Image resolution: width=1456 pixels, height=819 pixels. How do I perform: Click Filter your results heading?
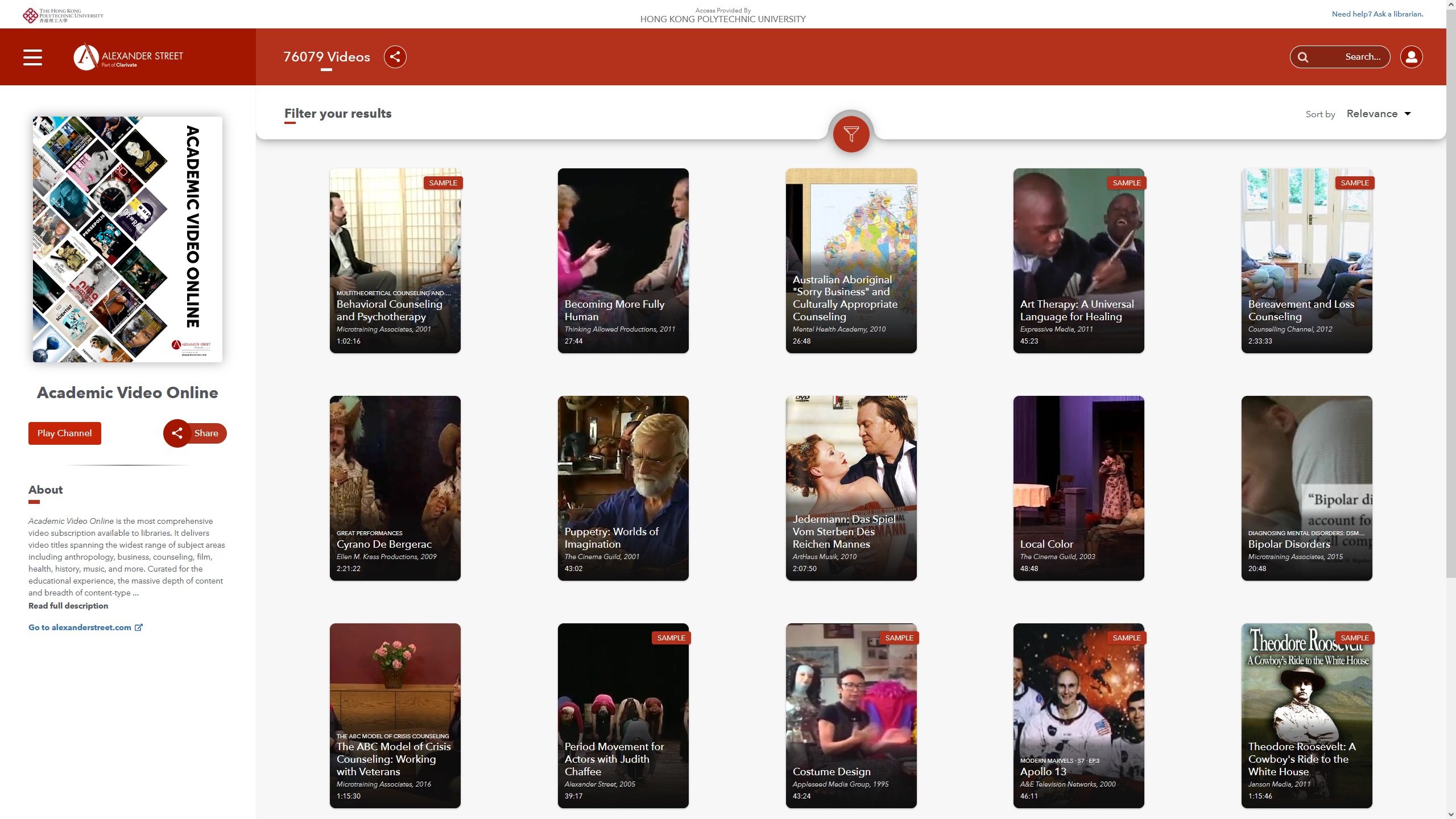338,113
